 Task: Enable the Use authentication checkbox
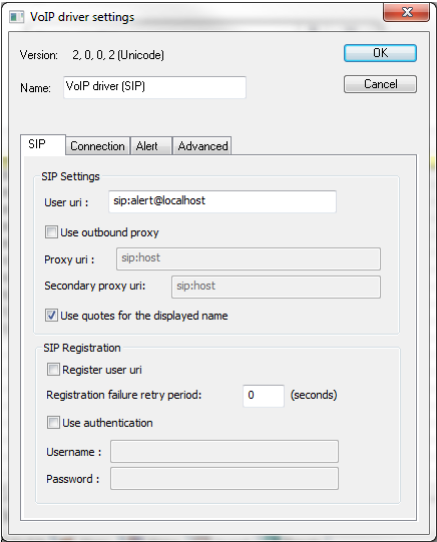[53, 422]
